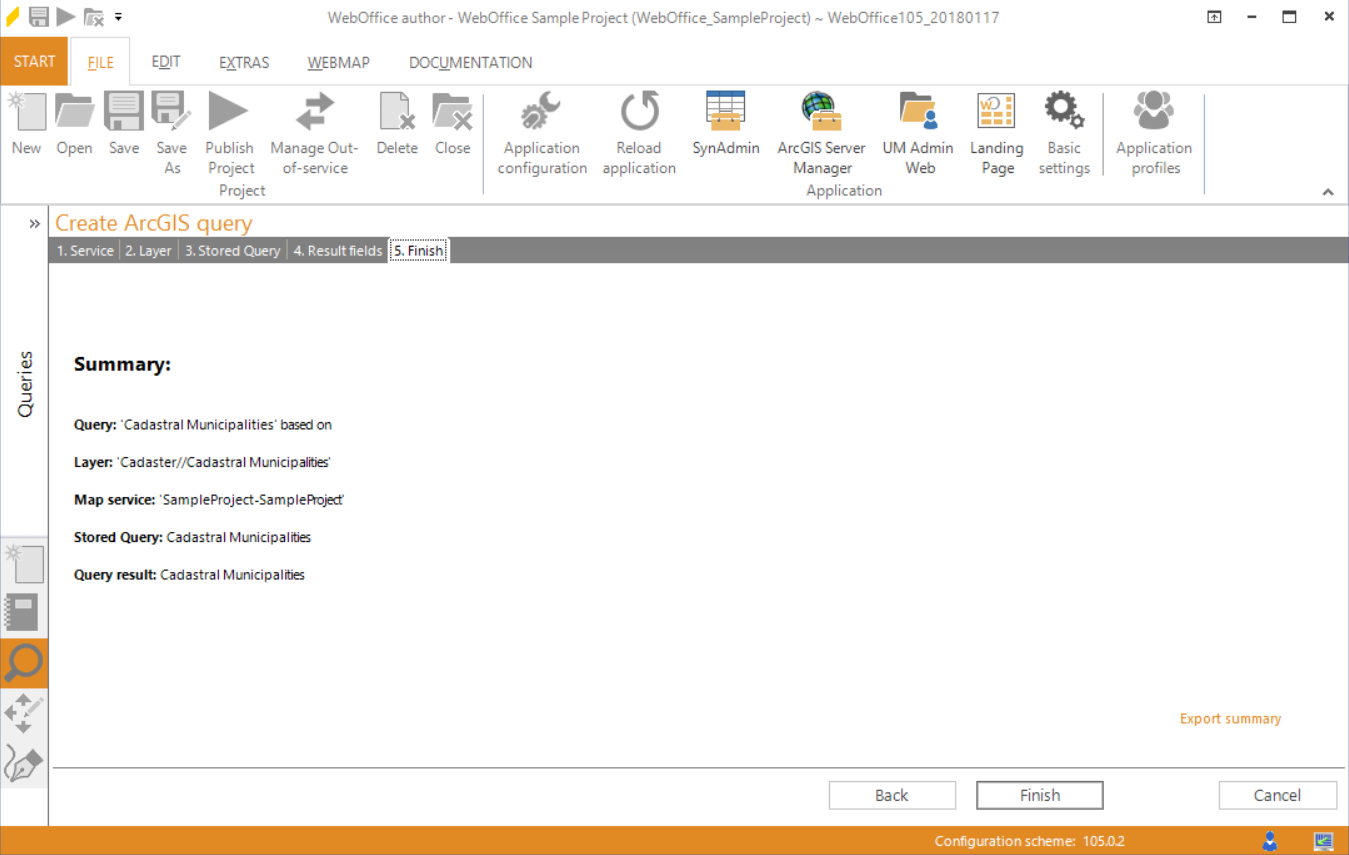Click Publish Project in the ribbon

coord(229,130)
